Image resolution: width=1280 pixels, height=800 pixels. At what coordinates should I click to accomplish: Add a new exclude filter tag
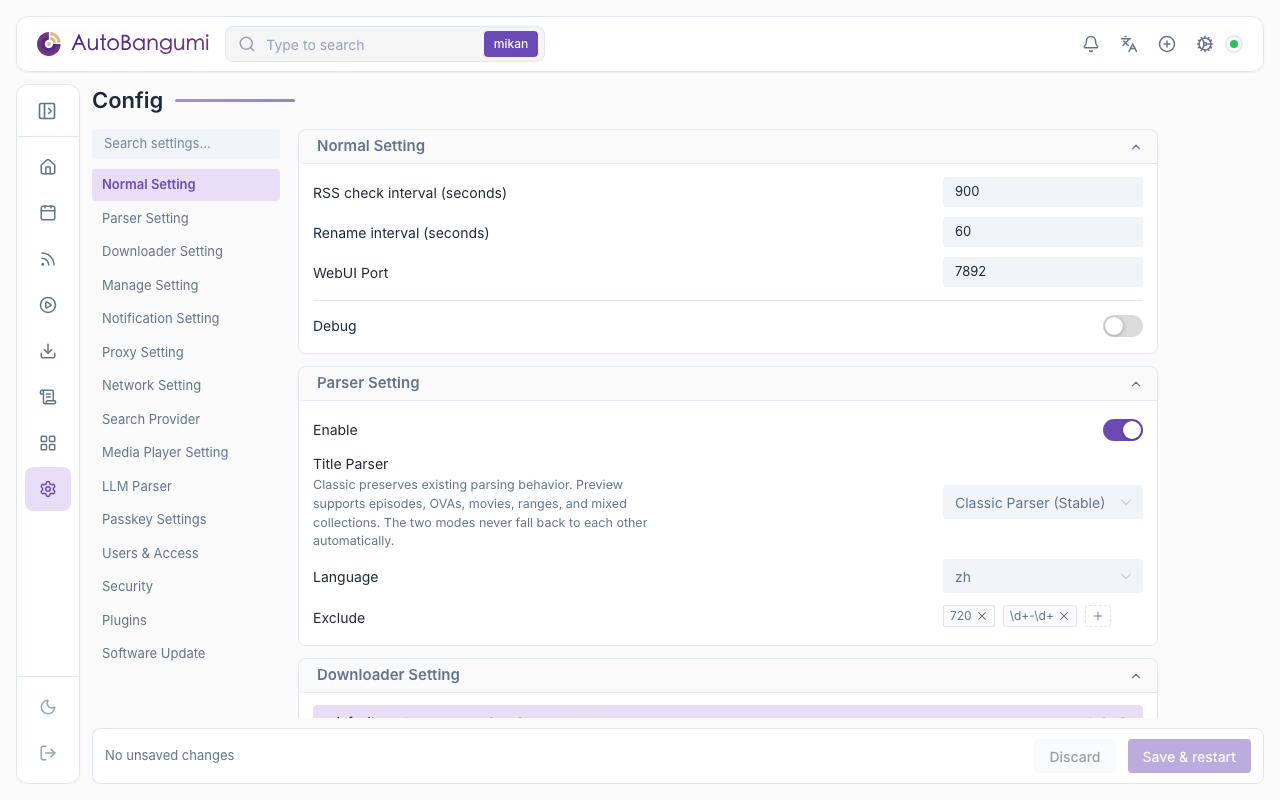(1098, 616)
